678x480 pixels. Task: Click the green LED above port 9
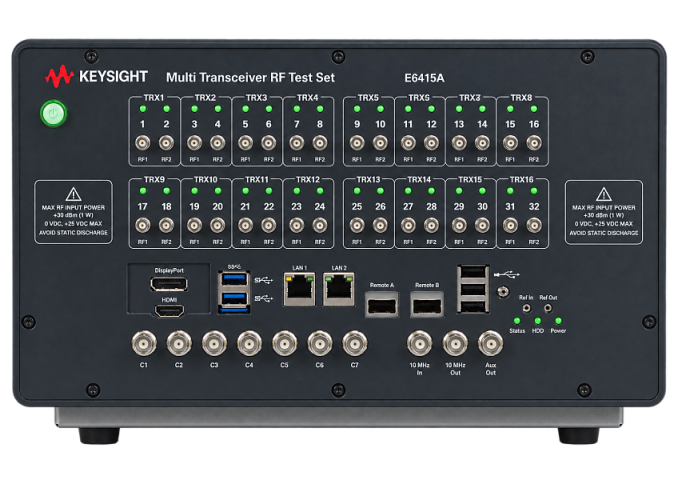tap(357, 109)
